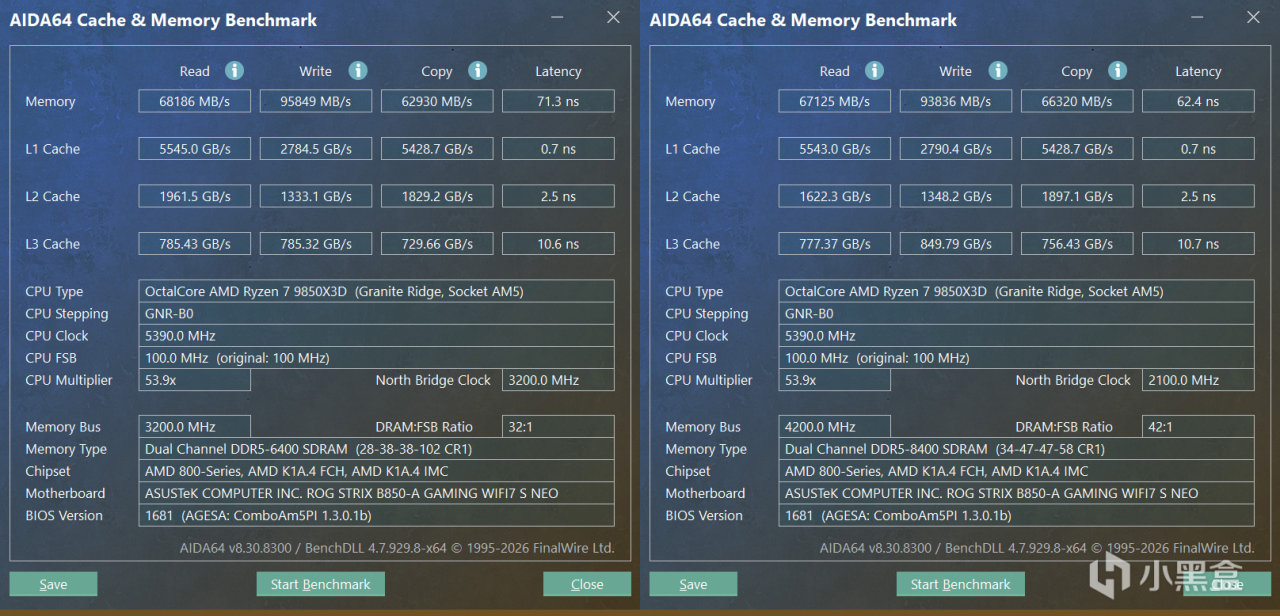
Task: Select L3 Cache Write value 785.32 GB/s
Action: click(x=316, y=244)
